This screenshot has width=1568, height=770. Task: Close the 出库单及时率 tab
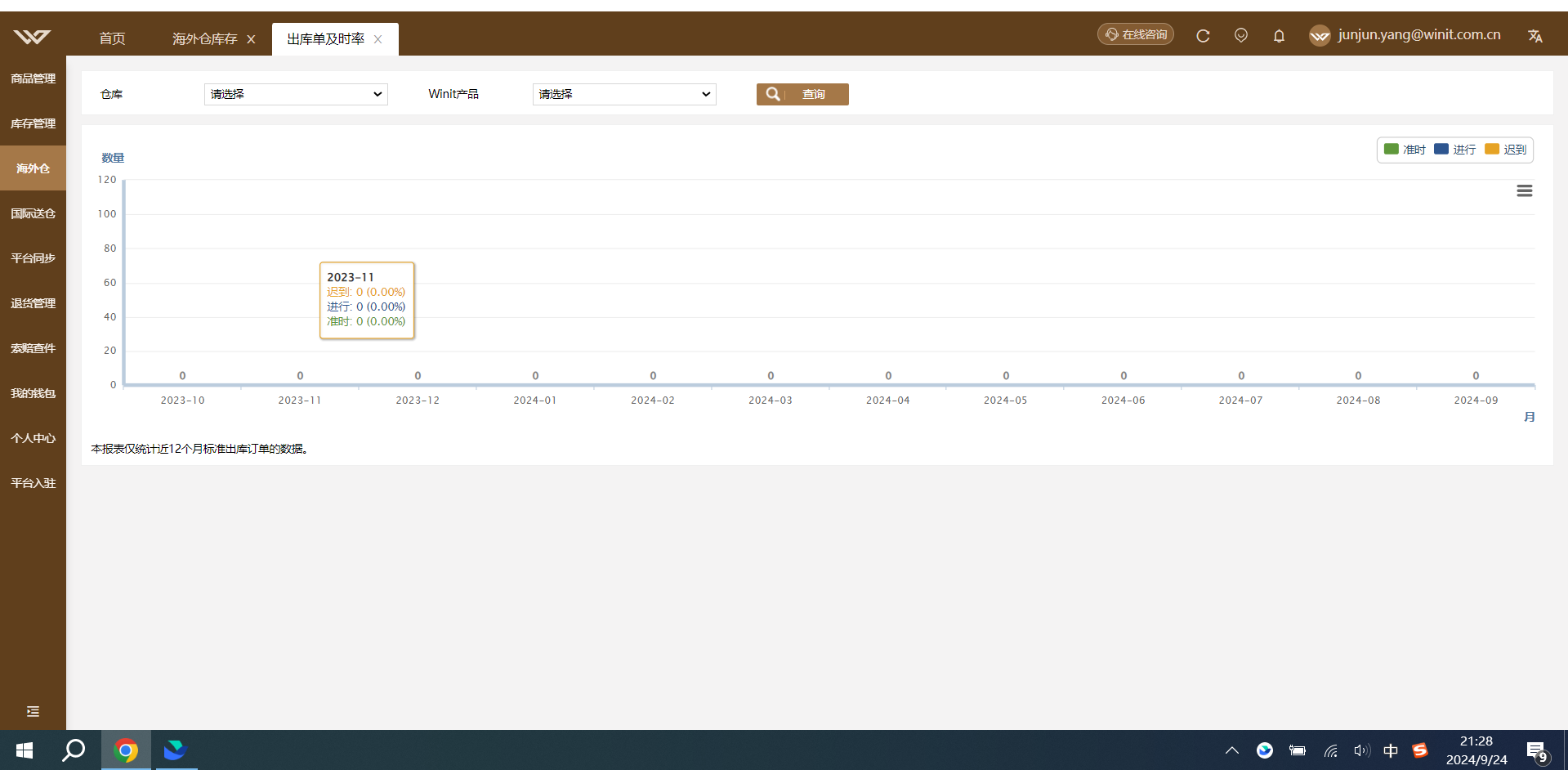click(x=377, y=39)
